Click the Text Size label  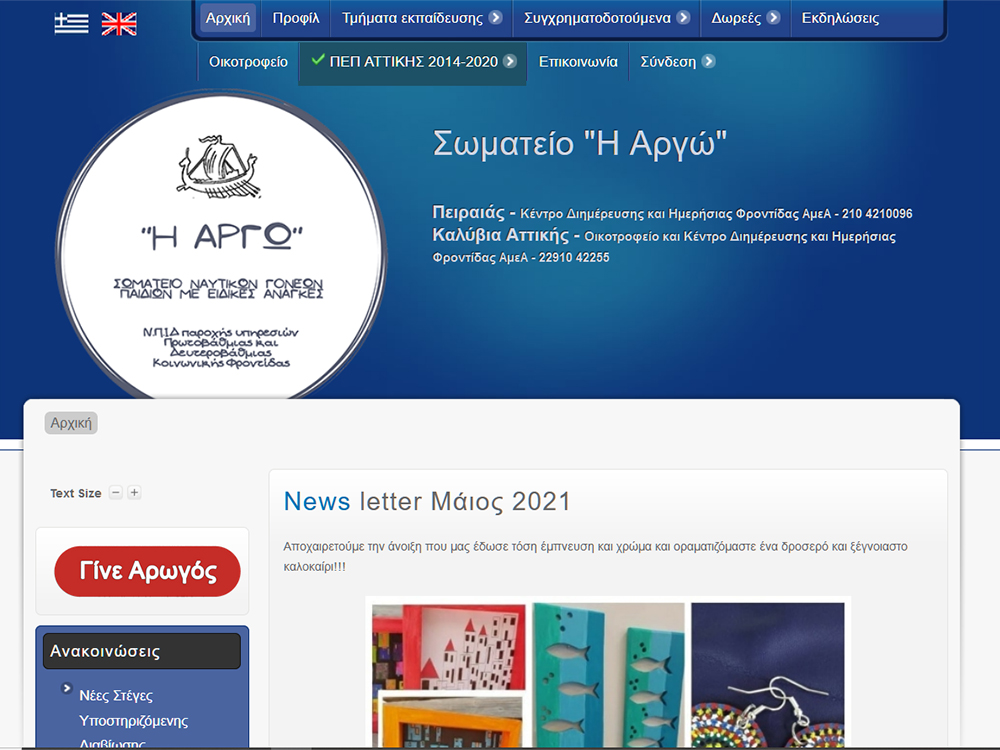76,493
